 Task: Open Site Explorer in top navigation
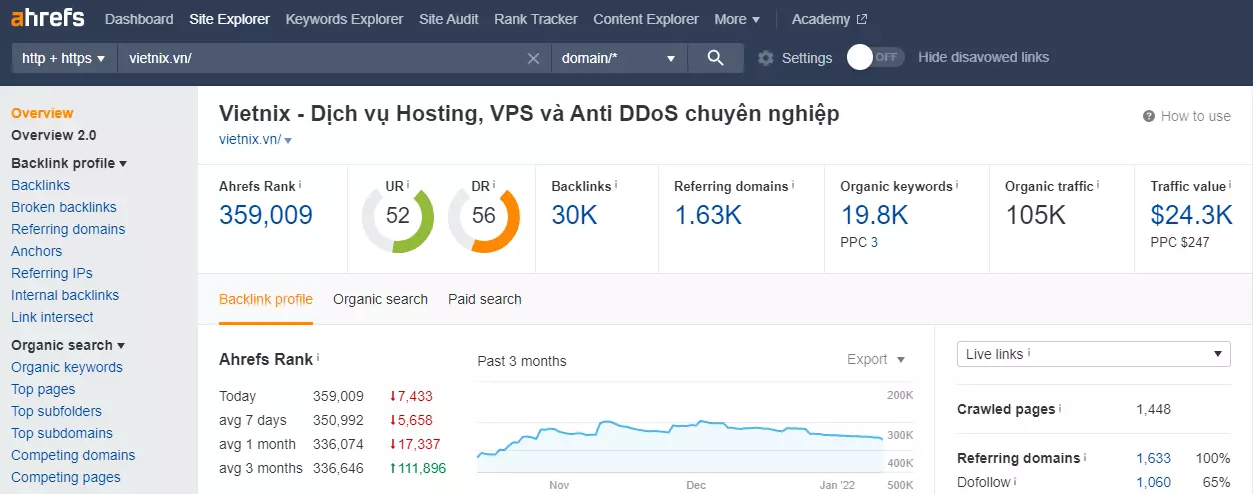tap(229, 19)
